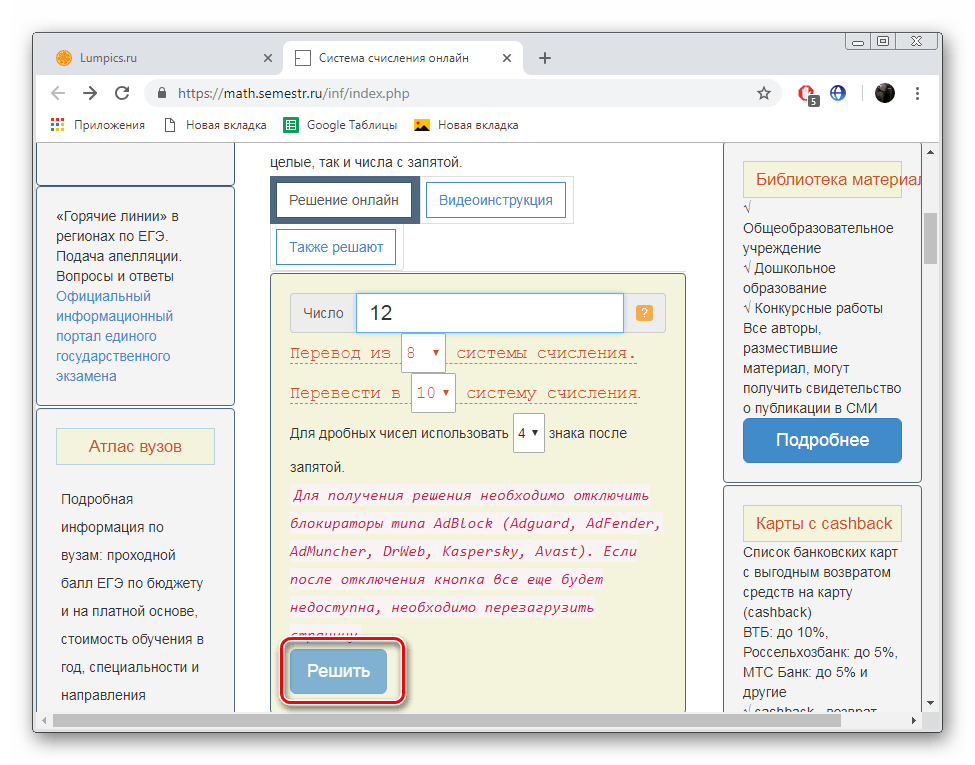This screenshot has width=975, height=765.
Task: Click the Число label
Action: pyautogui.click(x=323, y=313)
